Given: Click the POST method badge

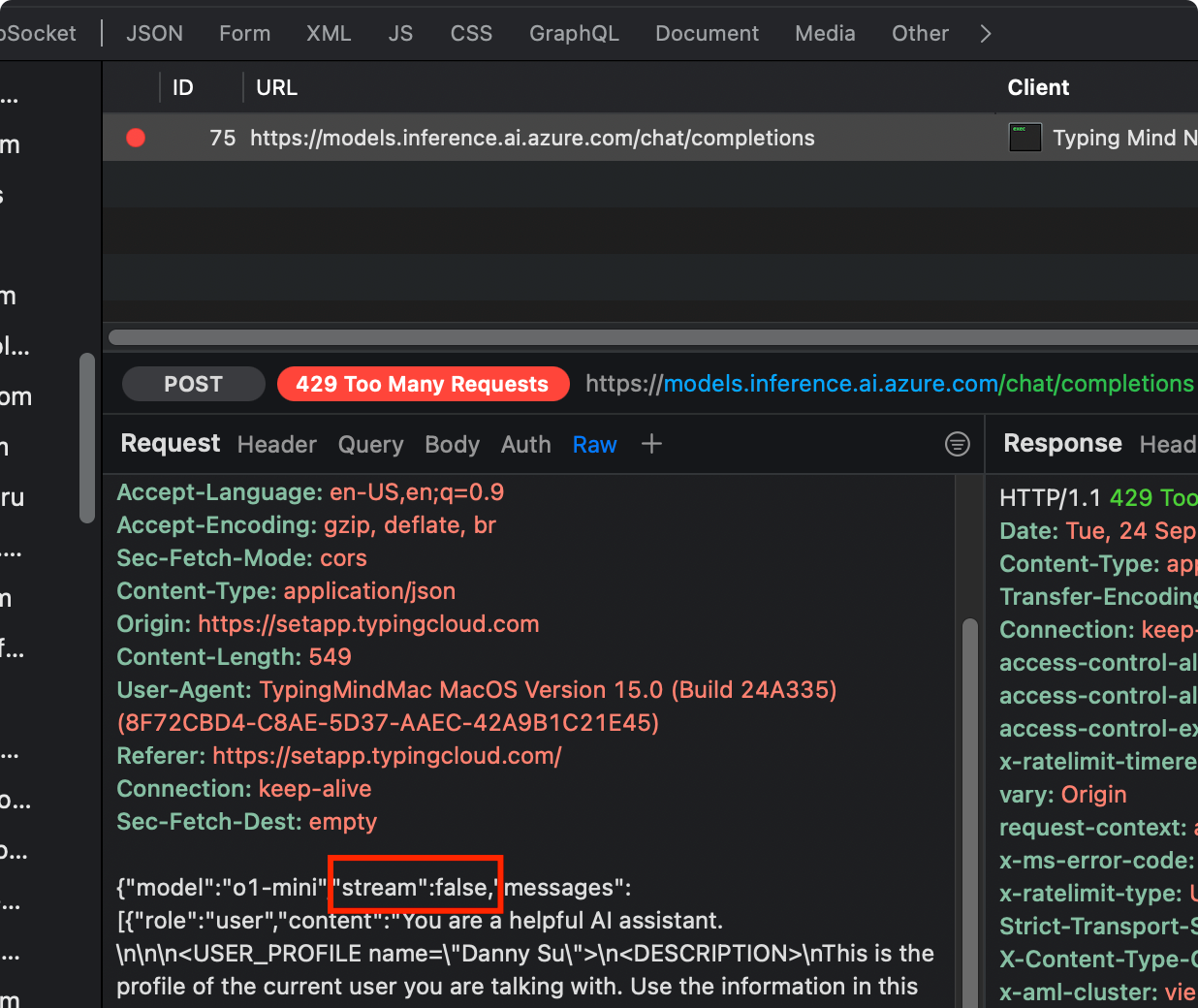Looking at the screenshot, I should pos(193,384).
